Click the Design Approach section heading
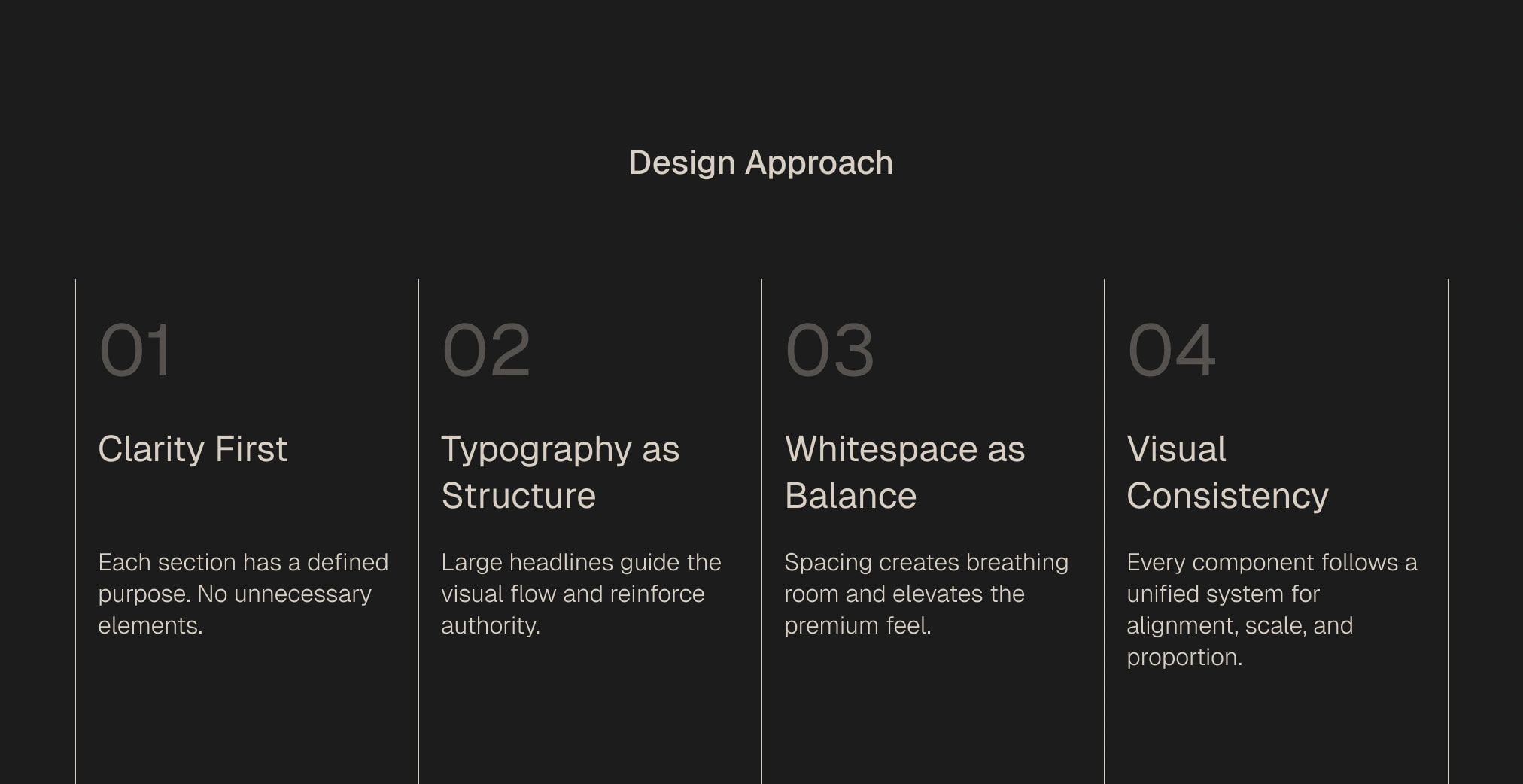The width and height of the screenshot is (1523, 784). (761, 163)
